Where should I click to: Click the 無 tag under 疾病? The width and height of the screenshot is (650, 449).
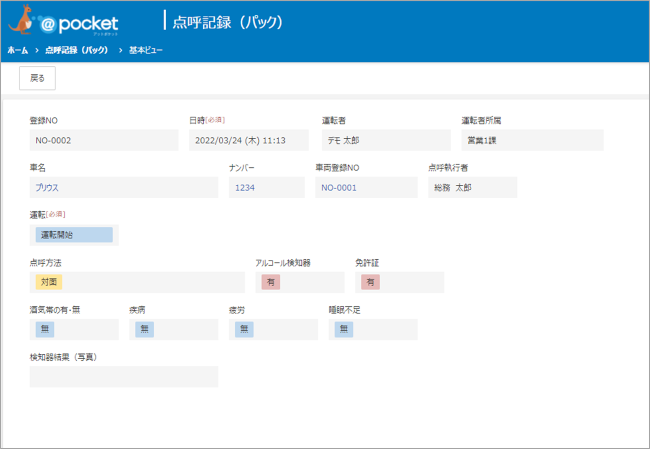(x=145, y=329)
